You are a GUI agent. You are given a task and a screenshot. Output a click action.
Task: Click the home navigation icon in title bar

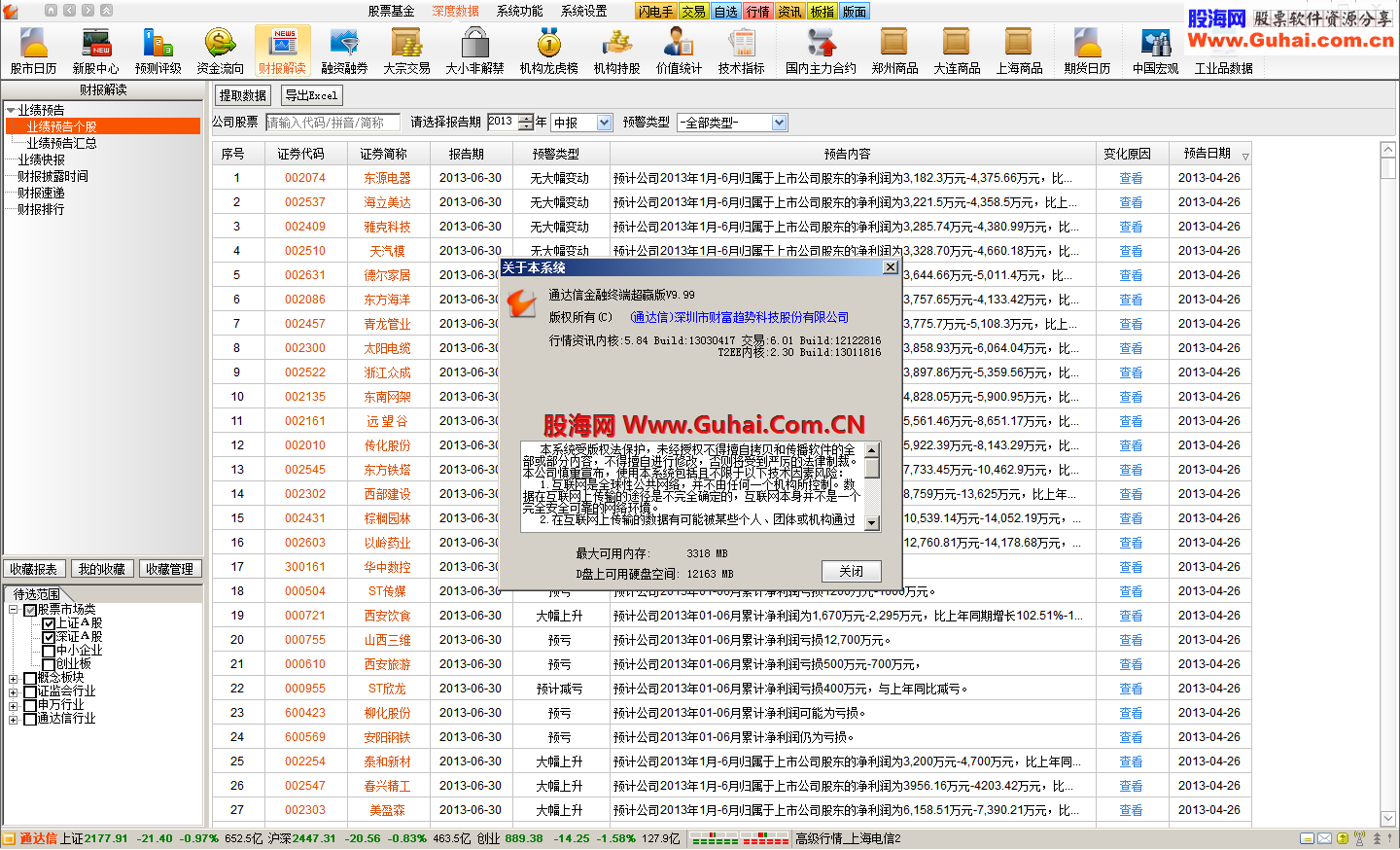pyautogui.click(x=51, y=11)
